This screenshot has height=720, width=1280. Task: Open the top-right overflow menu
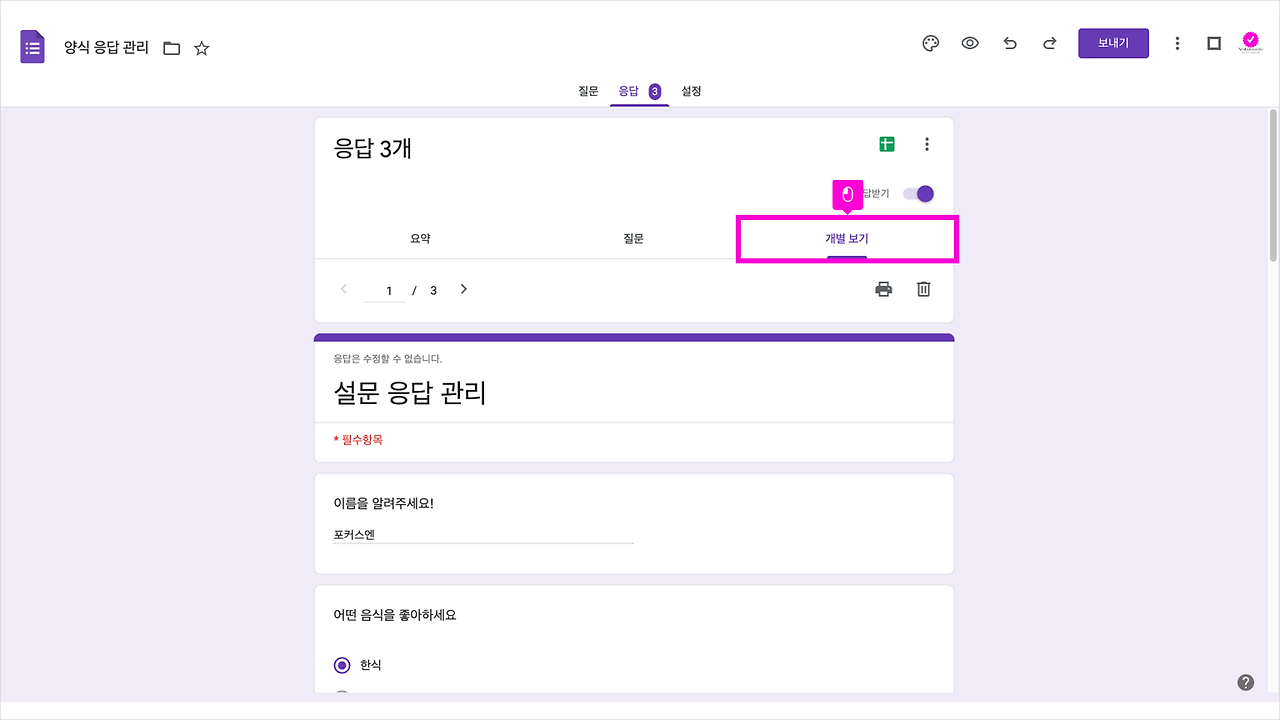(x=1177, y=43)
